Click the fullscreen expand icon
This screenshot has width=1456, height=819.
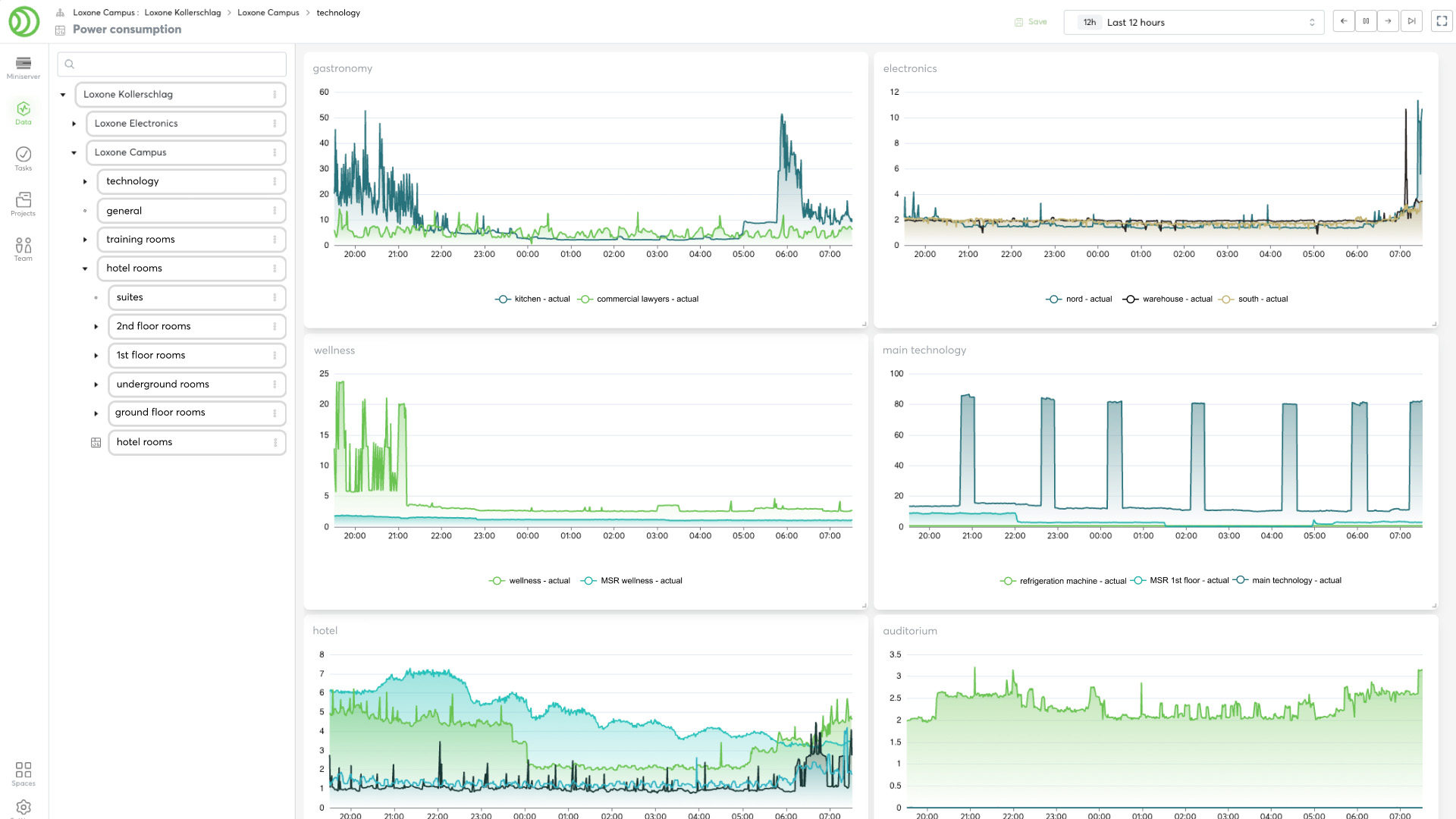coord(1442,21)
